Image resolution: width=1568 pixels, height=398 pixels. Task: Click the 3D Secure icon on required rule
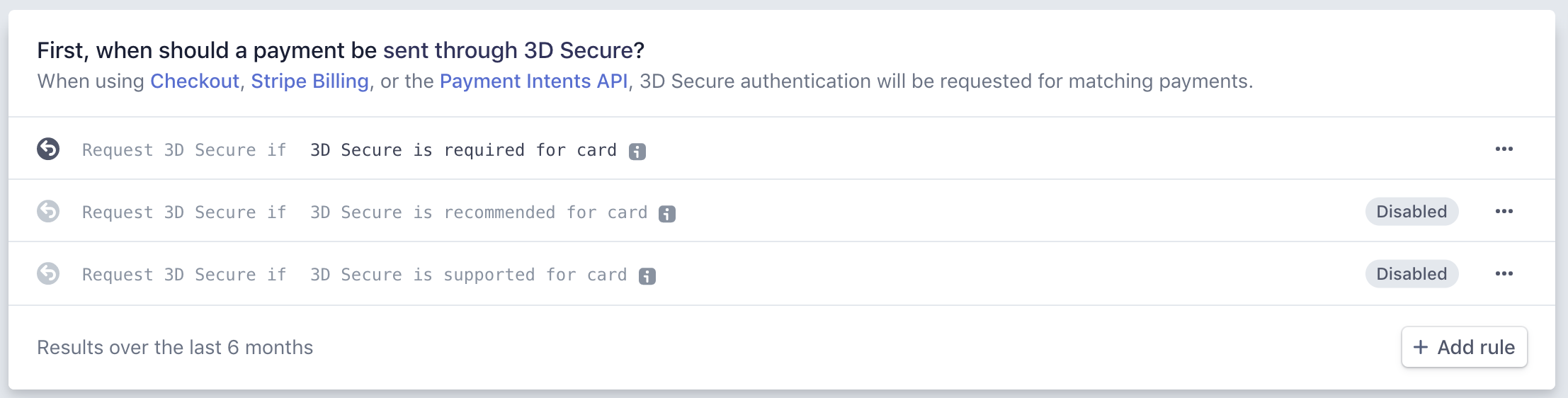(48, 149)
